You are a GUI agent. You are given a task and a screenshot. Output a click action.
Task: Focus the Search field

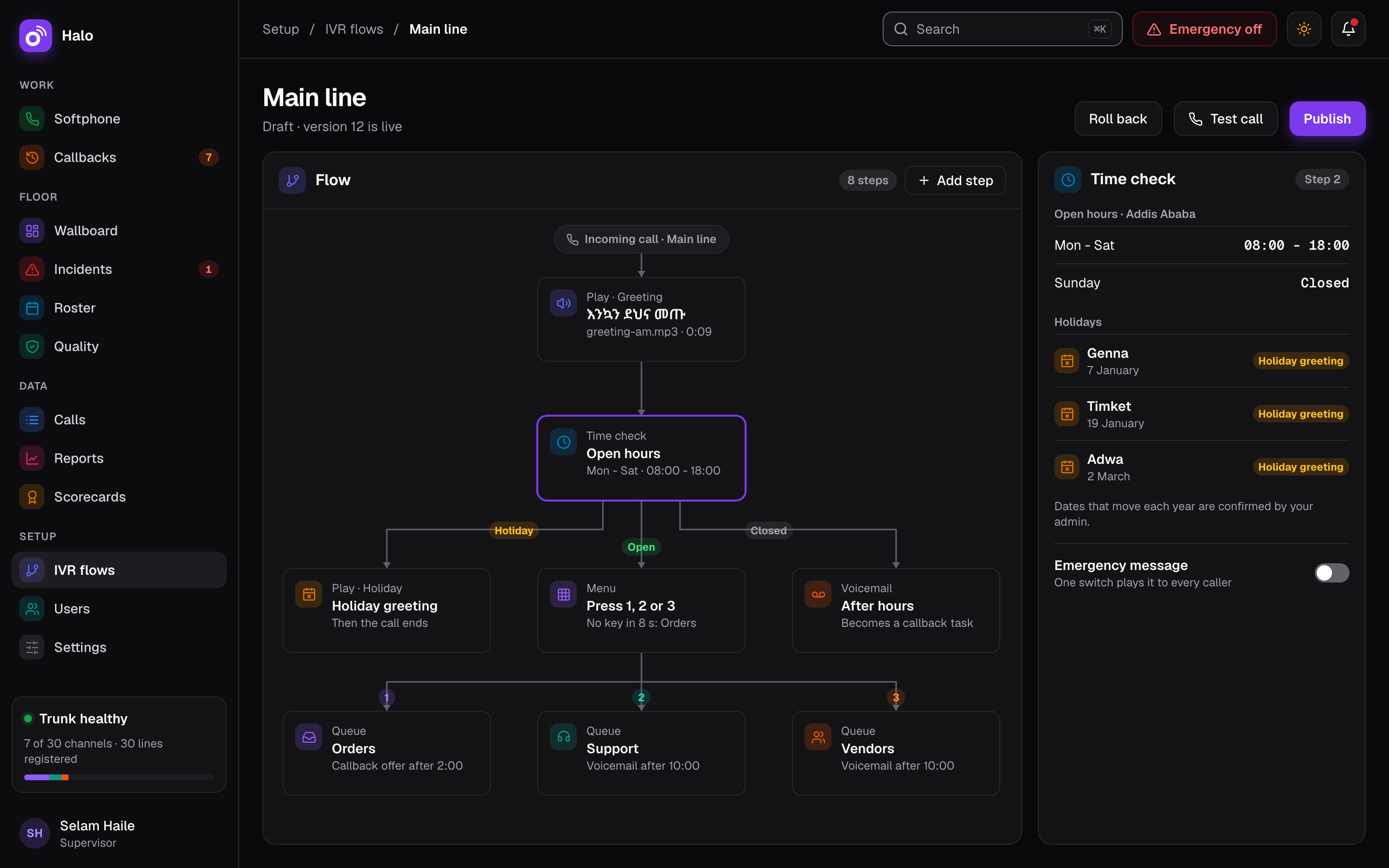[1002, 29]
